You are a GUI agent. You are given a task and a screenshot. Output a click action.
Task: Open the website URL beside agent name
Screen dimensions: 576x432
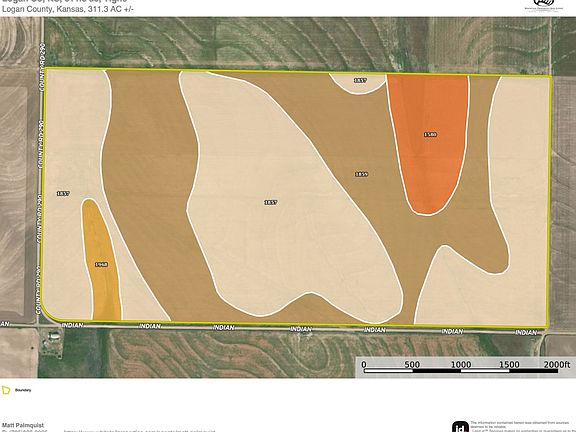tap(140, 431)
